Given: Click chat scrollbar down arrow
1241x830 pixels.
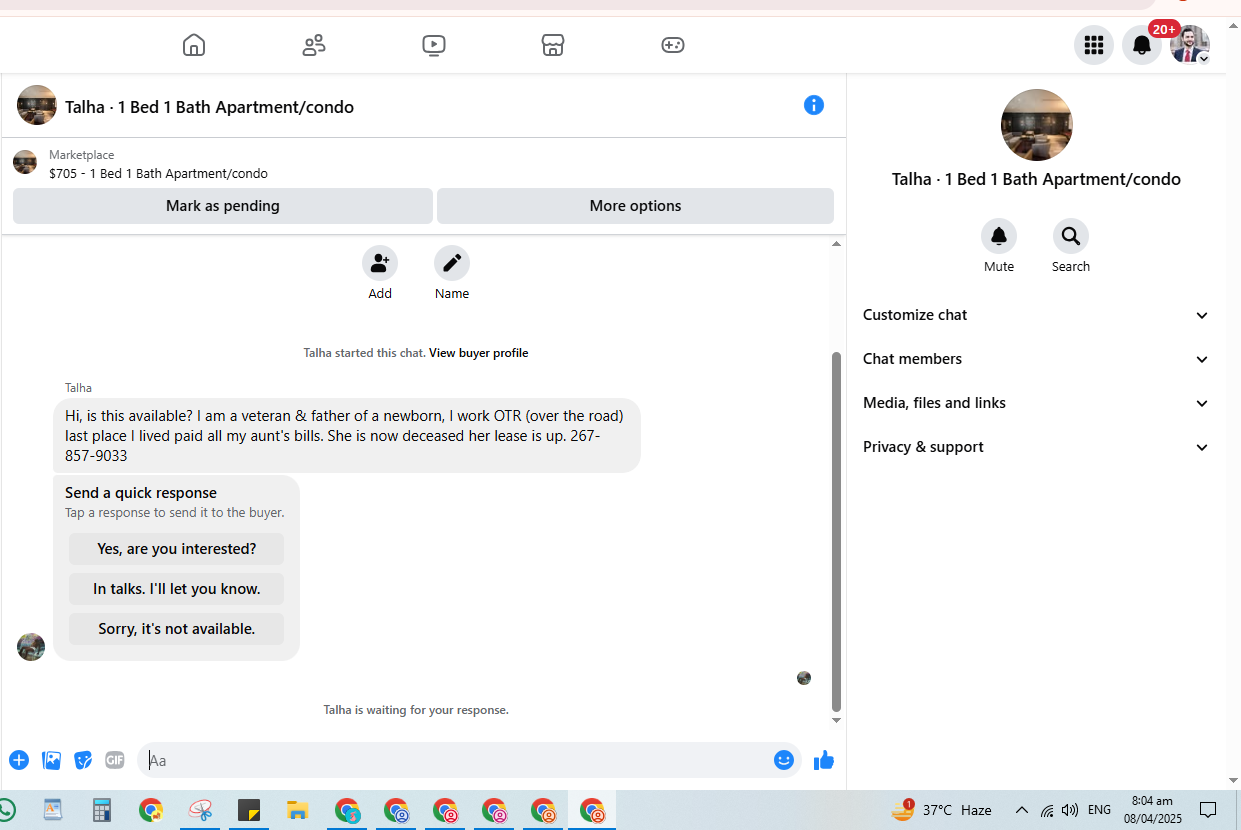Looking at the screenshot, I should pos(837,720).
